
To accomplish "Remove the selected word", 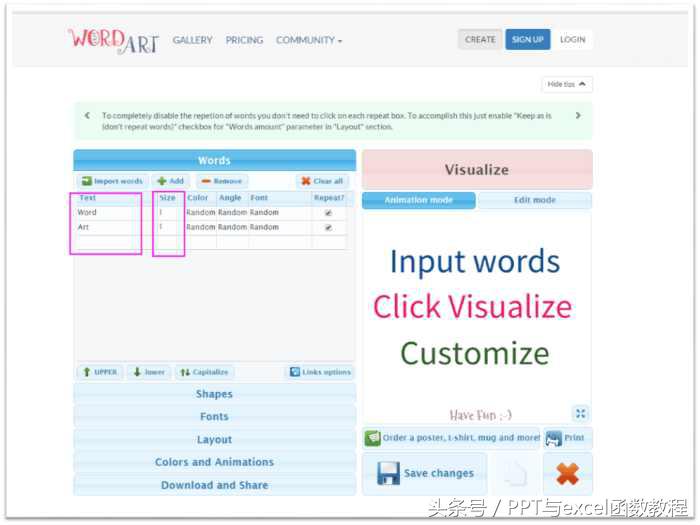I will click(221, 181).
